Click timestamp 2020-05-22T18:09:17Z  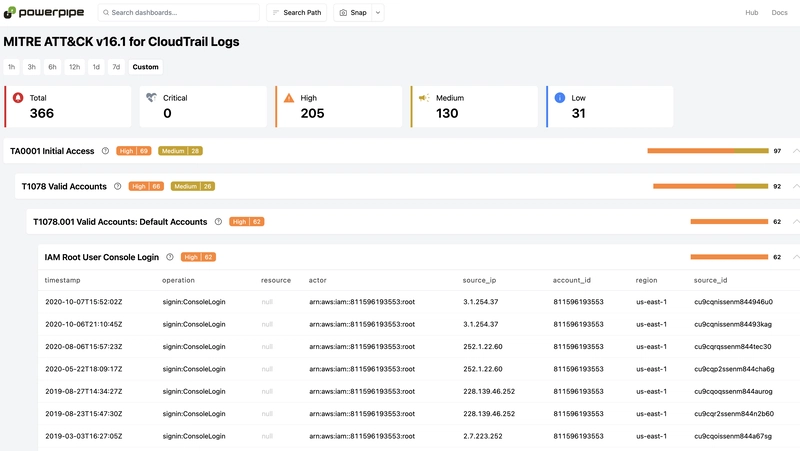tap(84, 369)
